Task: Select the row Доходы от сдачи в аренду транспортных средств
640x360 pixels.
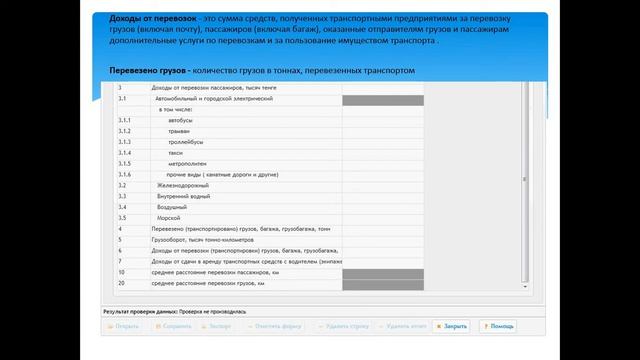Action: [x=247, y=262]
